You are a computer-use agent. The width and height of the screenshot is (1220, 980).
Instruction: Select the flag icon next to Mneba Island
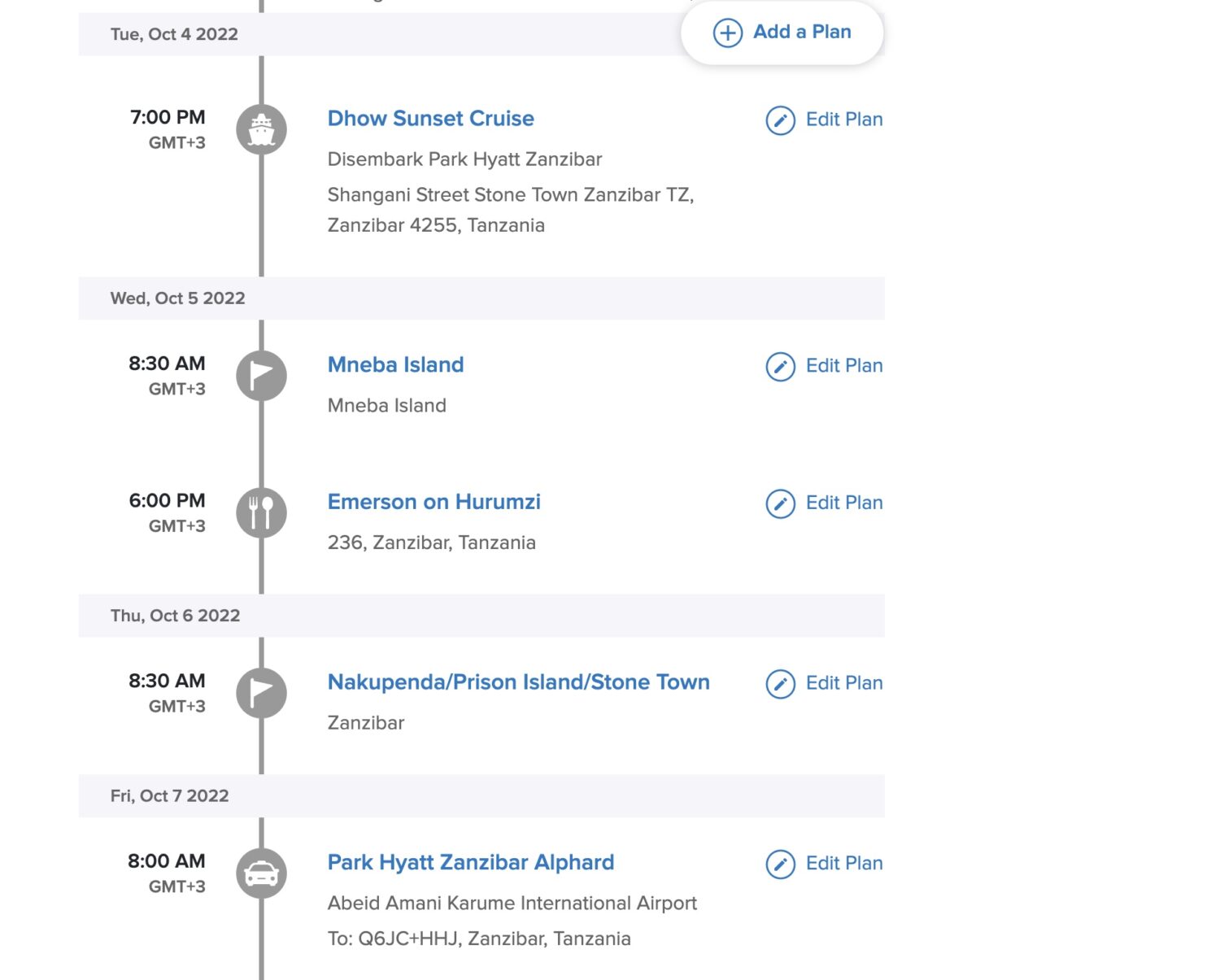click(261, 375)
